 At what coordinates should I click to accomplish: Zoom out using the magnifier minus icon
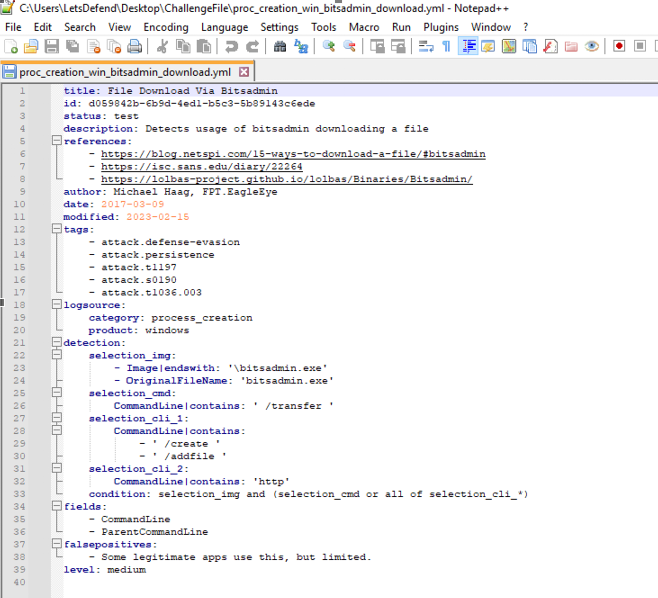coord(349,46)
